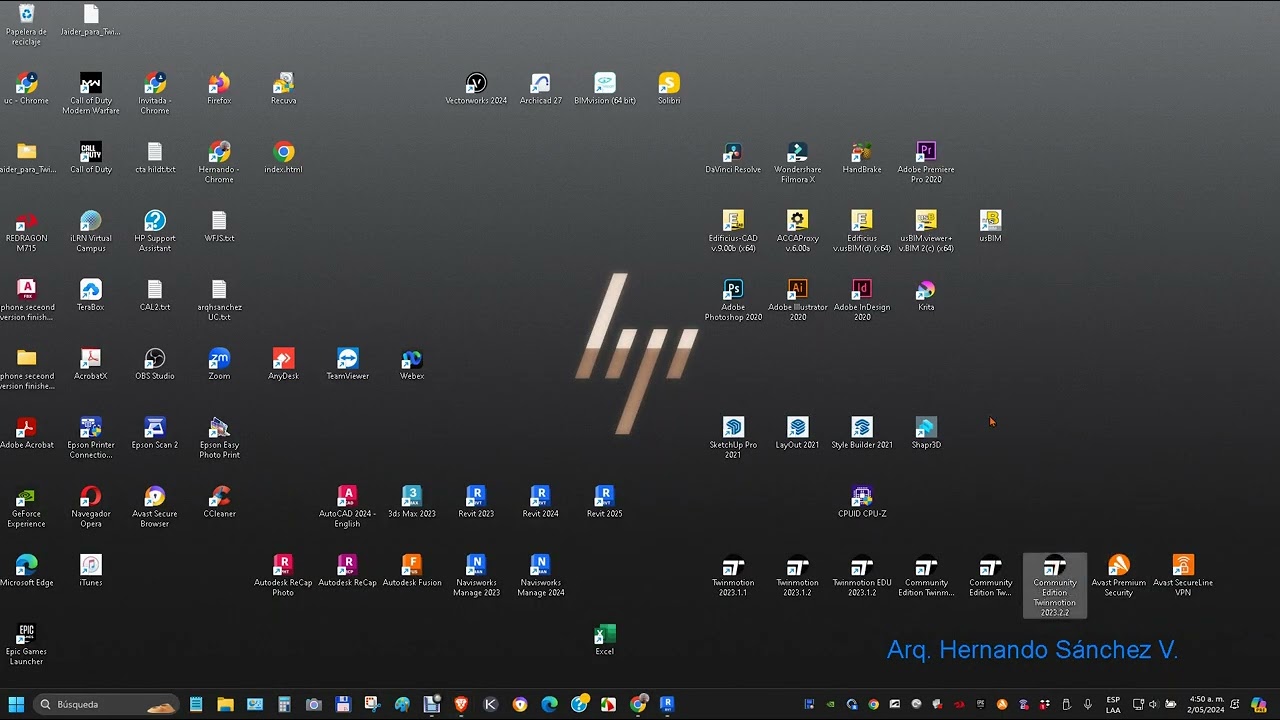Open the volume control in system tray

point(1153,704)
